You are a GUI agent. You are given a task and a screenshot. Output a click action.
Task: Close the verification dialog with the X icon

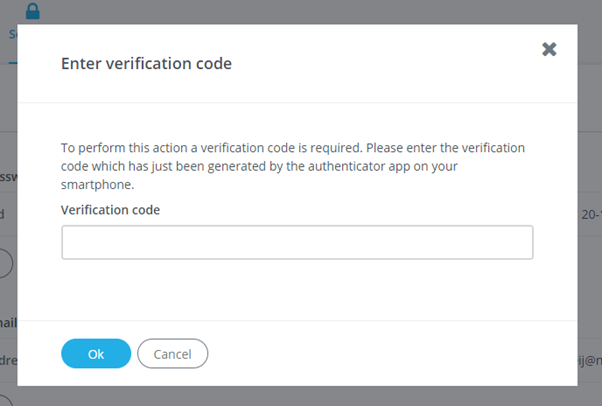tap(549, 49)
